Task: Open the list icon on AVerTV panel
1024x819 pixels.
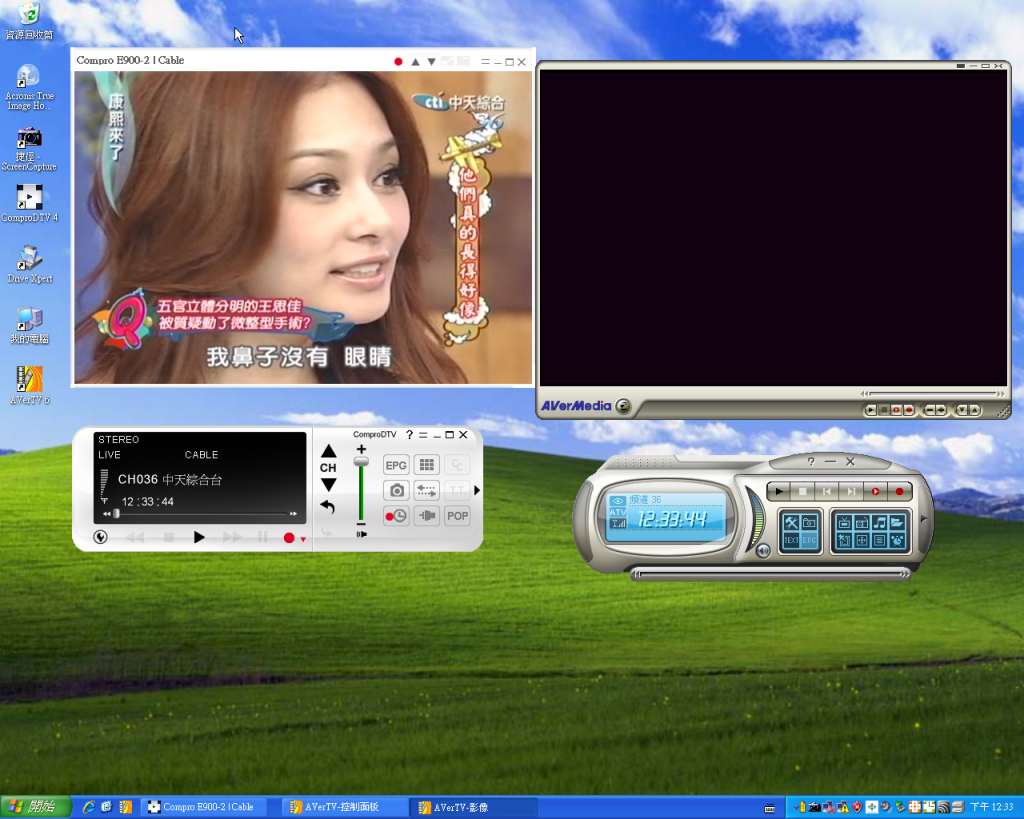Action: coord(880,540)
